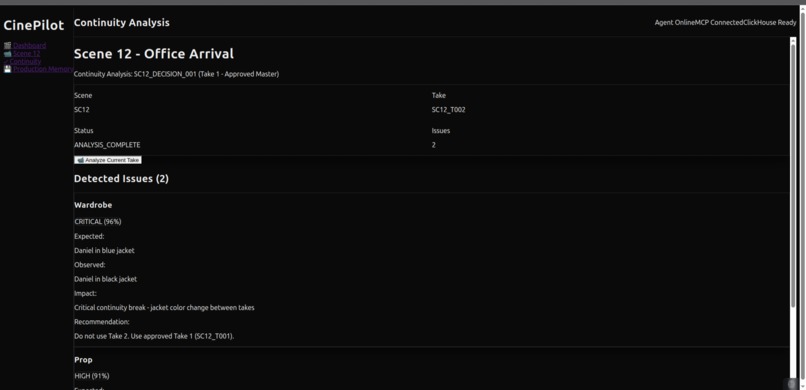Viewport: 806px width, 390px height.
Task: Click the CinePilot logo title
Action: tap(34, 25)
